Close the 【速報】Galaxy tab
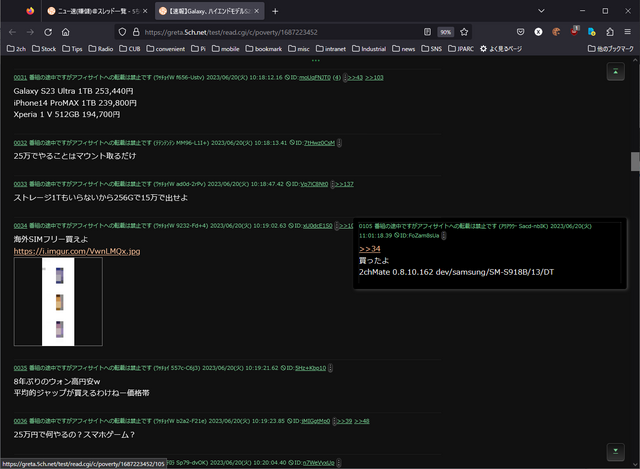 click(257, 11)
